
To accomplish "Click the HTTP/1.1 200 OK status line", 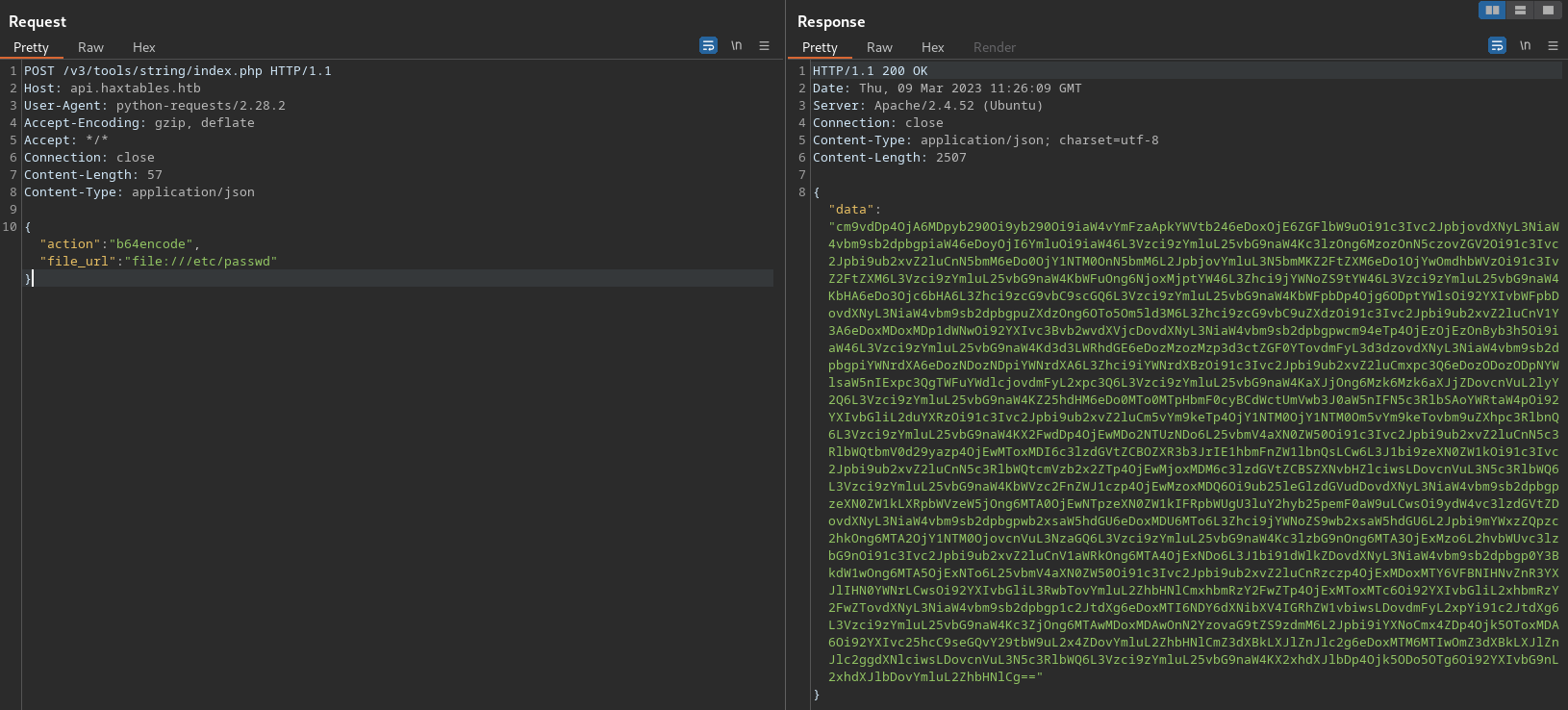I will click(870, 71).
